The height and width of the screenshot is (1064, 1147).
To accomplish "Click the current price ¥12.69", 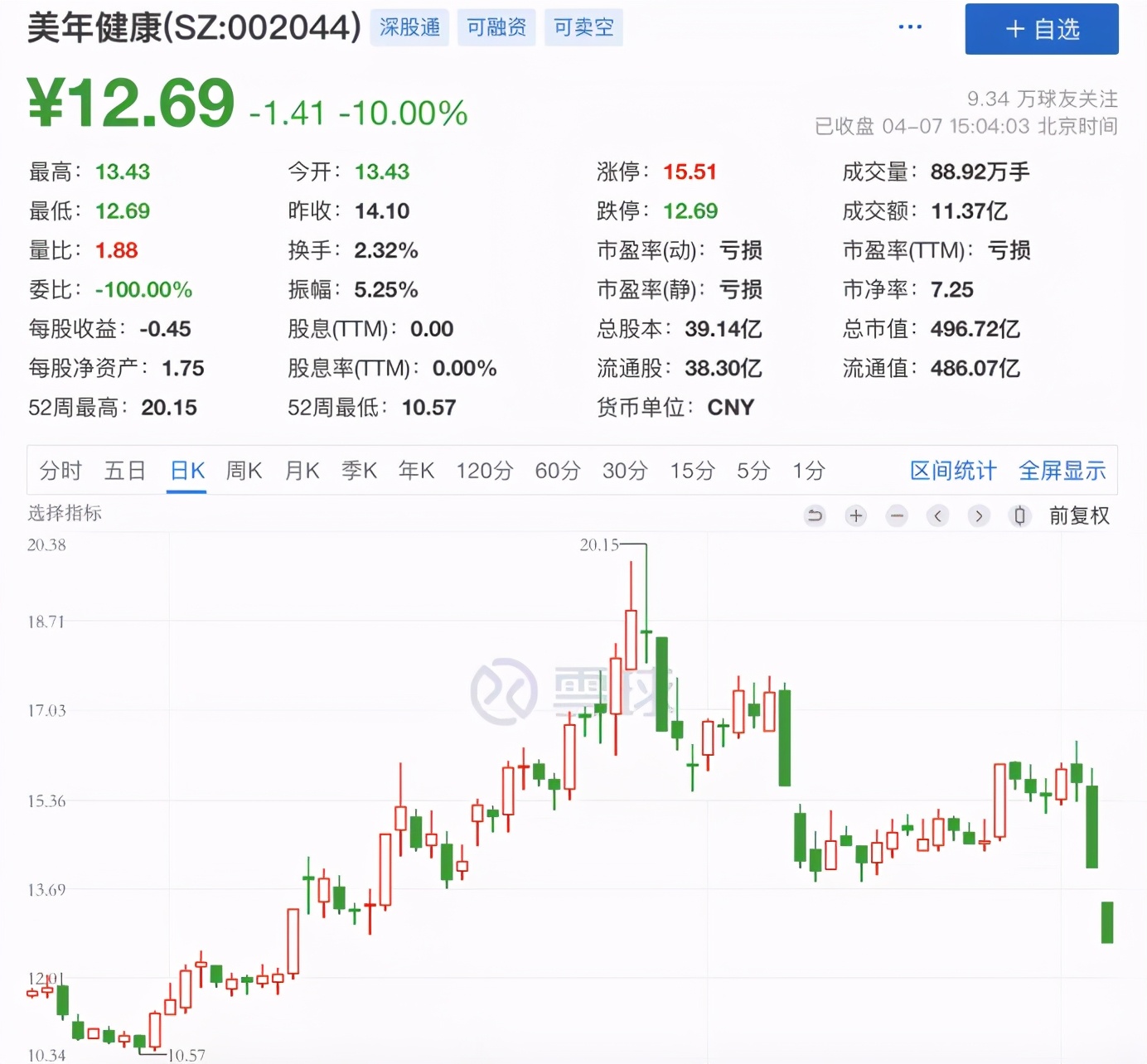I will (x=131, y=103).
